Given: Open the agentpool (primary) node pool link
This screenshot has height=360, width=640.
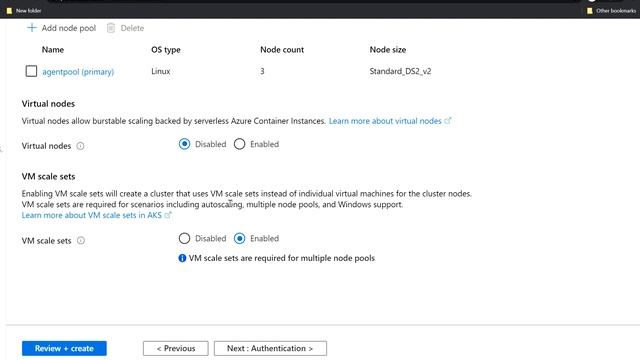Looking at the screenshot, I should [x=78, y=72].
